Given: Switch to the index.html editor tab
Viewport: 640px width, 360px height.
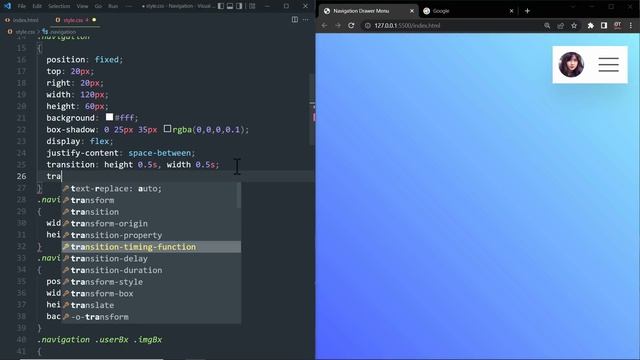Looking at the screenshot, I should [22, 20].
